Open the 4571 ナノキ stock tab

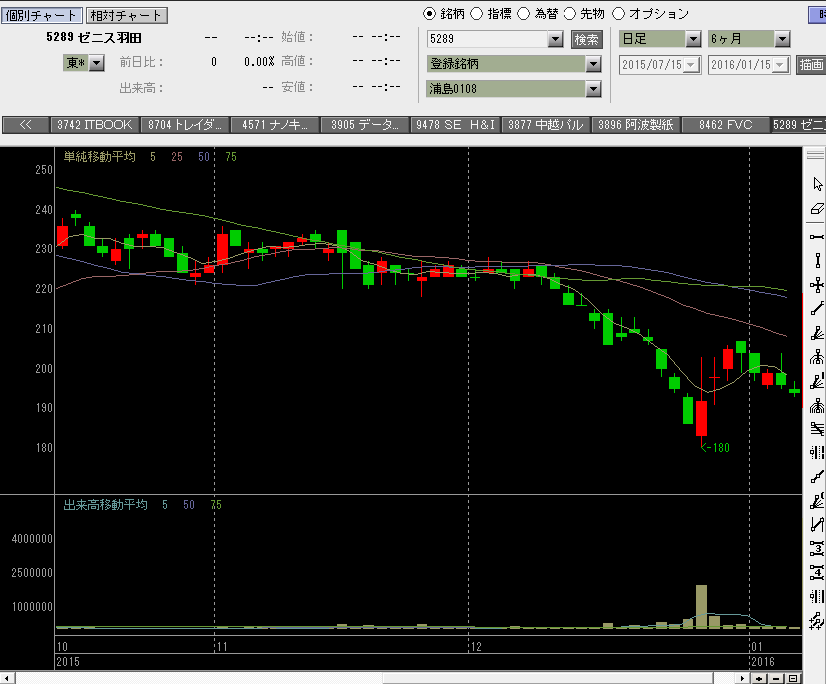(275, 125)
